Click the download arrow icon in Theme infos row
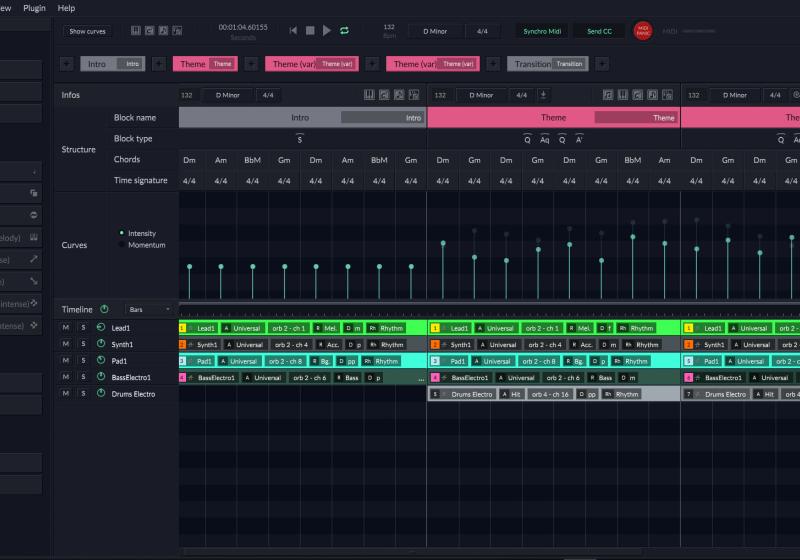The width and height of the screenshot is (800, 560). [x=543, y=95]
